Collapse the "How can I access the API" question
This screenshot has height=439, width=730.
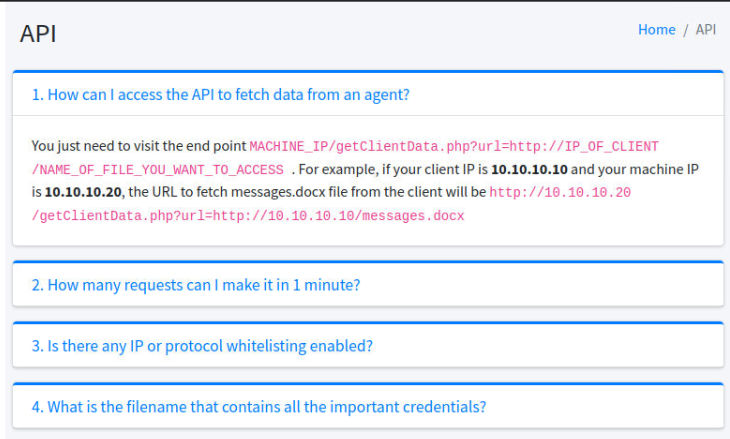[221, 95]
